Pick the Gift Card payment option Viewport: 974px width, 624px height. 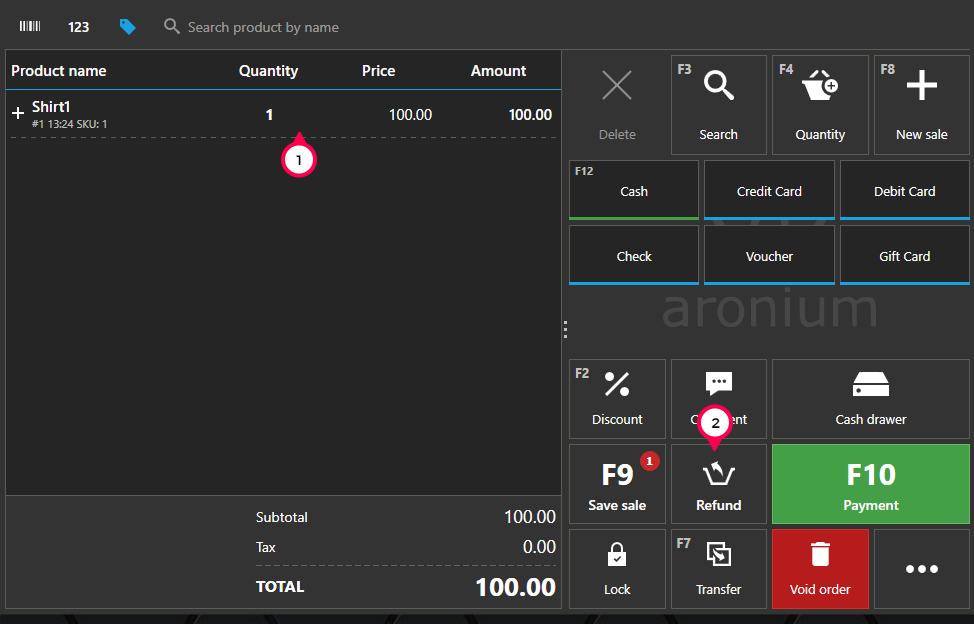(904, 256)
